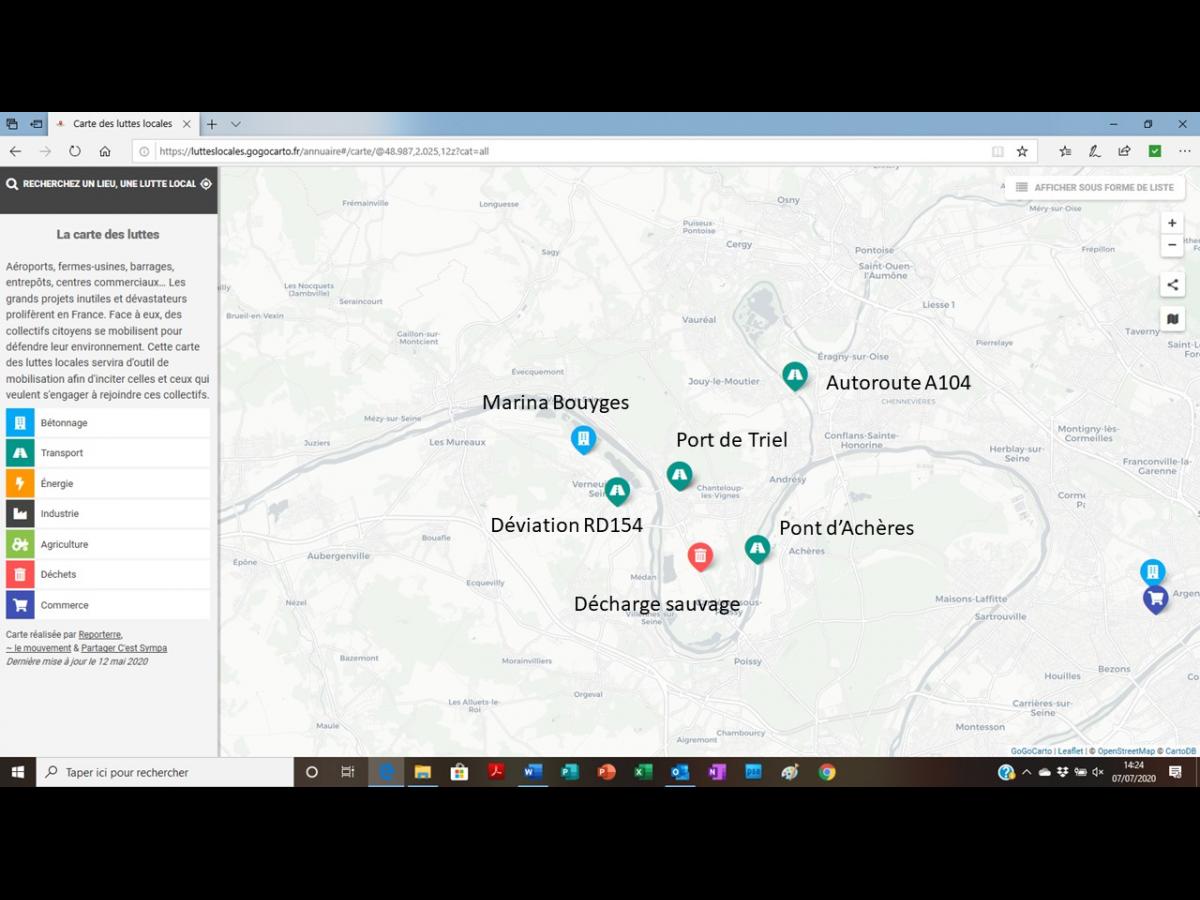Select the red Décharge sauvage trash marker
The height and width of the screenshot is (900, 1200).
[700, 555]
